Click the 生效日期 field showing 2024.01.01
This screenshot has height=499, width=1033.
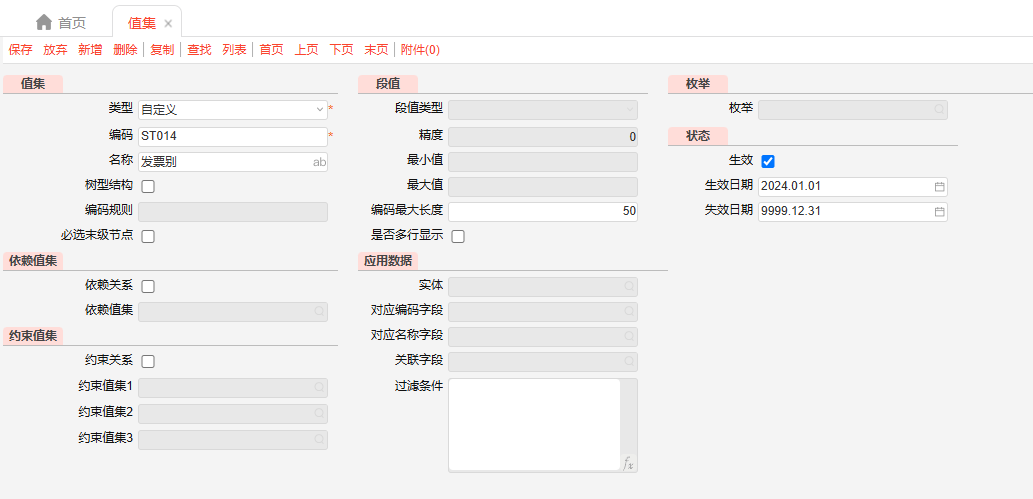852,187
